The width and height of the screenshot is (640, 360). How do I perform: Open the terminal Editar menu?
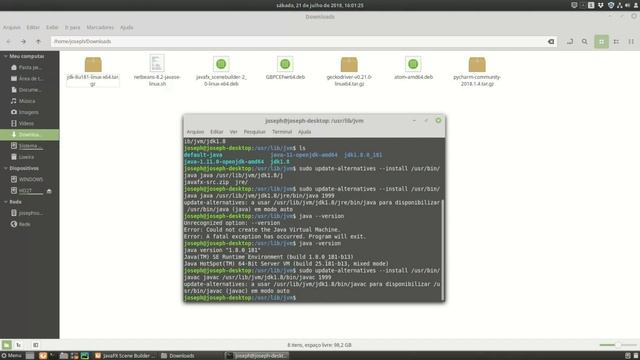[217, 132]
